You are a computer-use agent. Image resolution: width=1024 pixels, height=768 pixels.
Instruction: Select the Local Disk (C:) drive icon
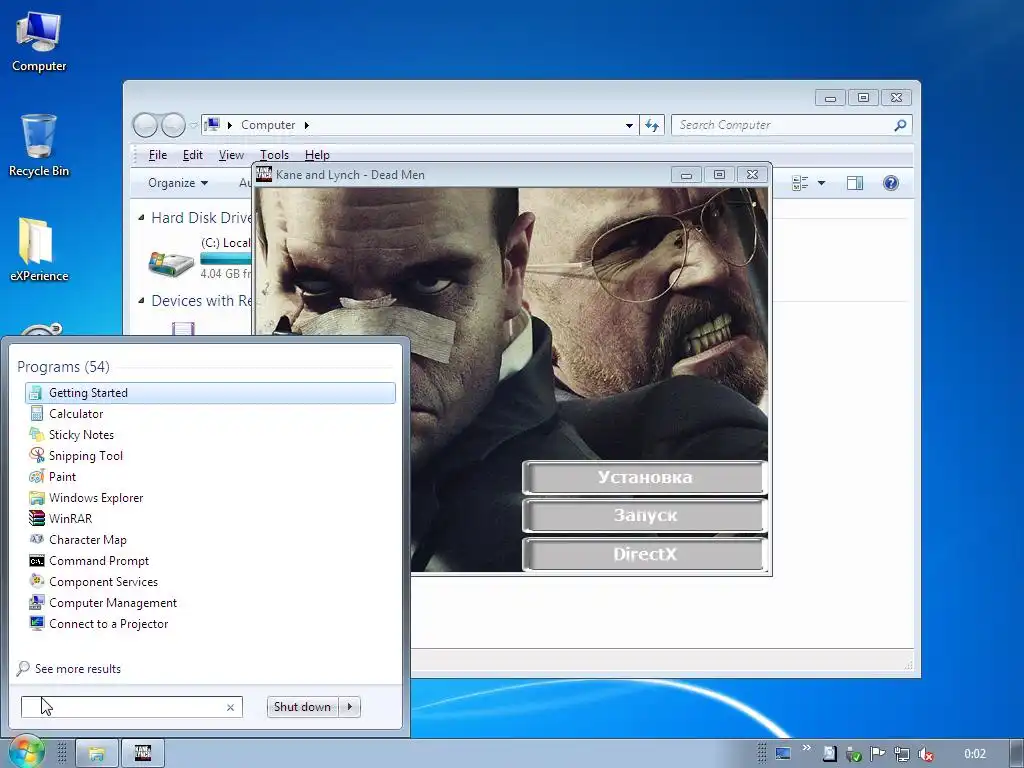(170, 262)
